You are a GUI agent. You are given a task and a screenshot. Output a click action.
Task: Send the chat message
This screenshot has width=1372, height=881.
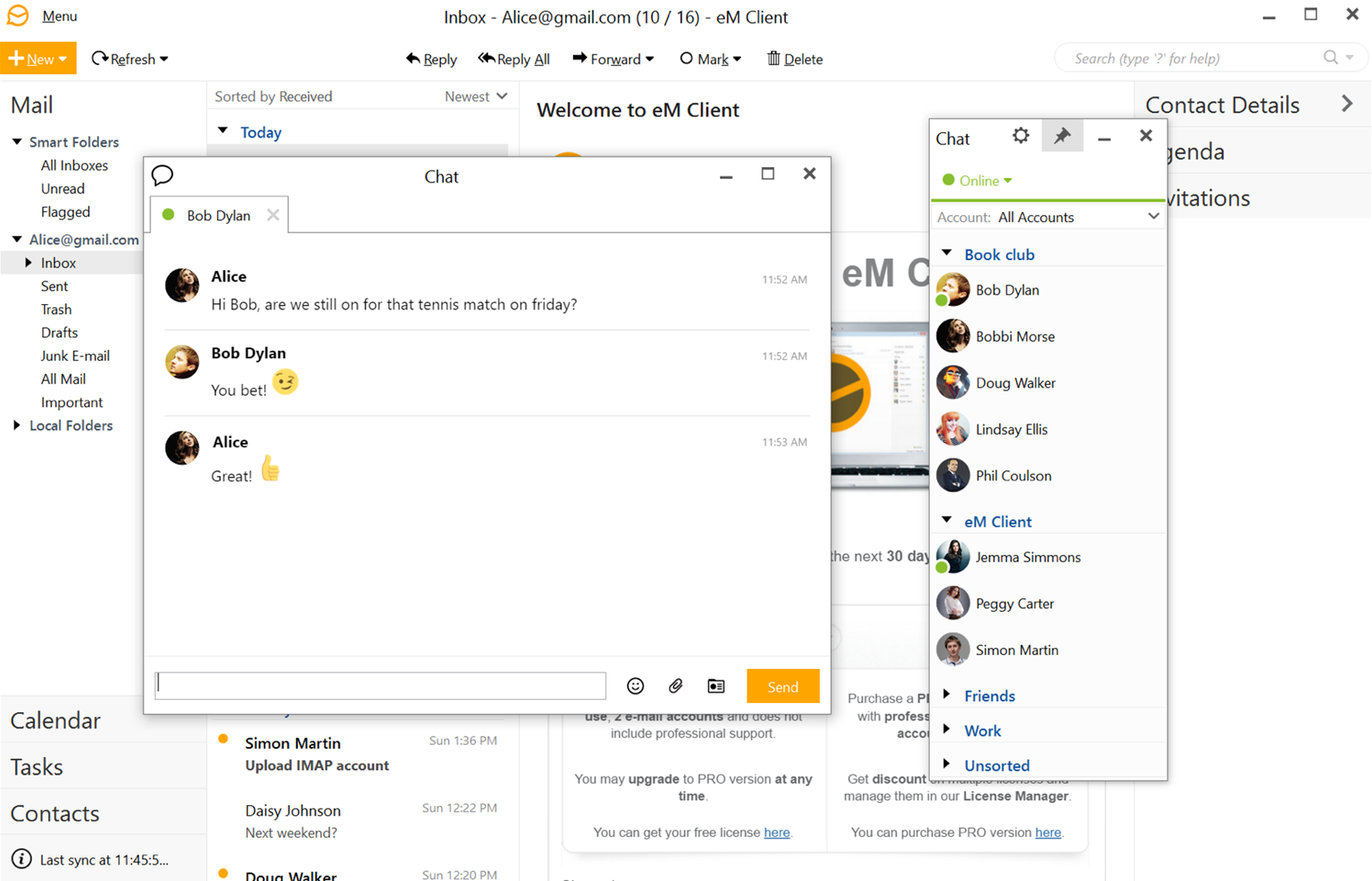(x=783, y=686)
